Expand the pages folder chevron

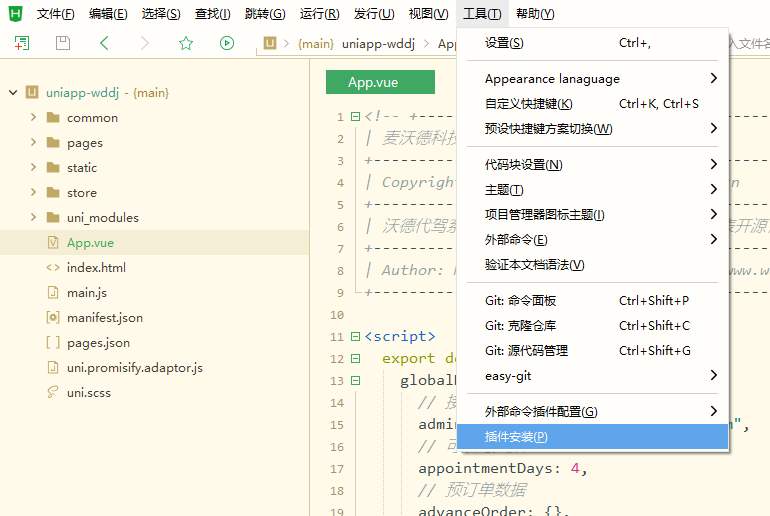33,142
